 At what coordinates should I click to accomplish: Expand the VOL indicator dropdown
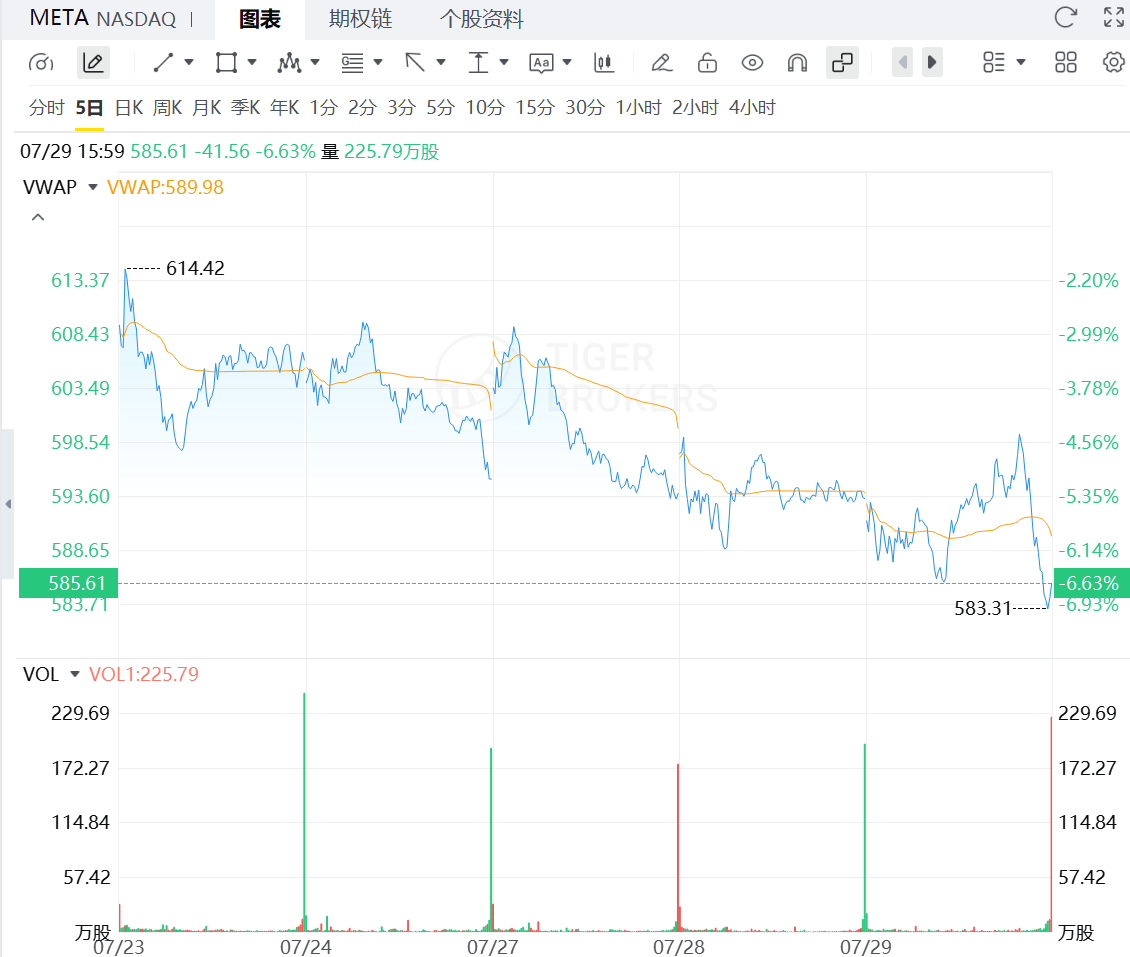coord(75,675)
